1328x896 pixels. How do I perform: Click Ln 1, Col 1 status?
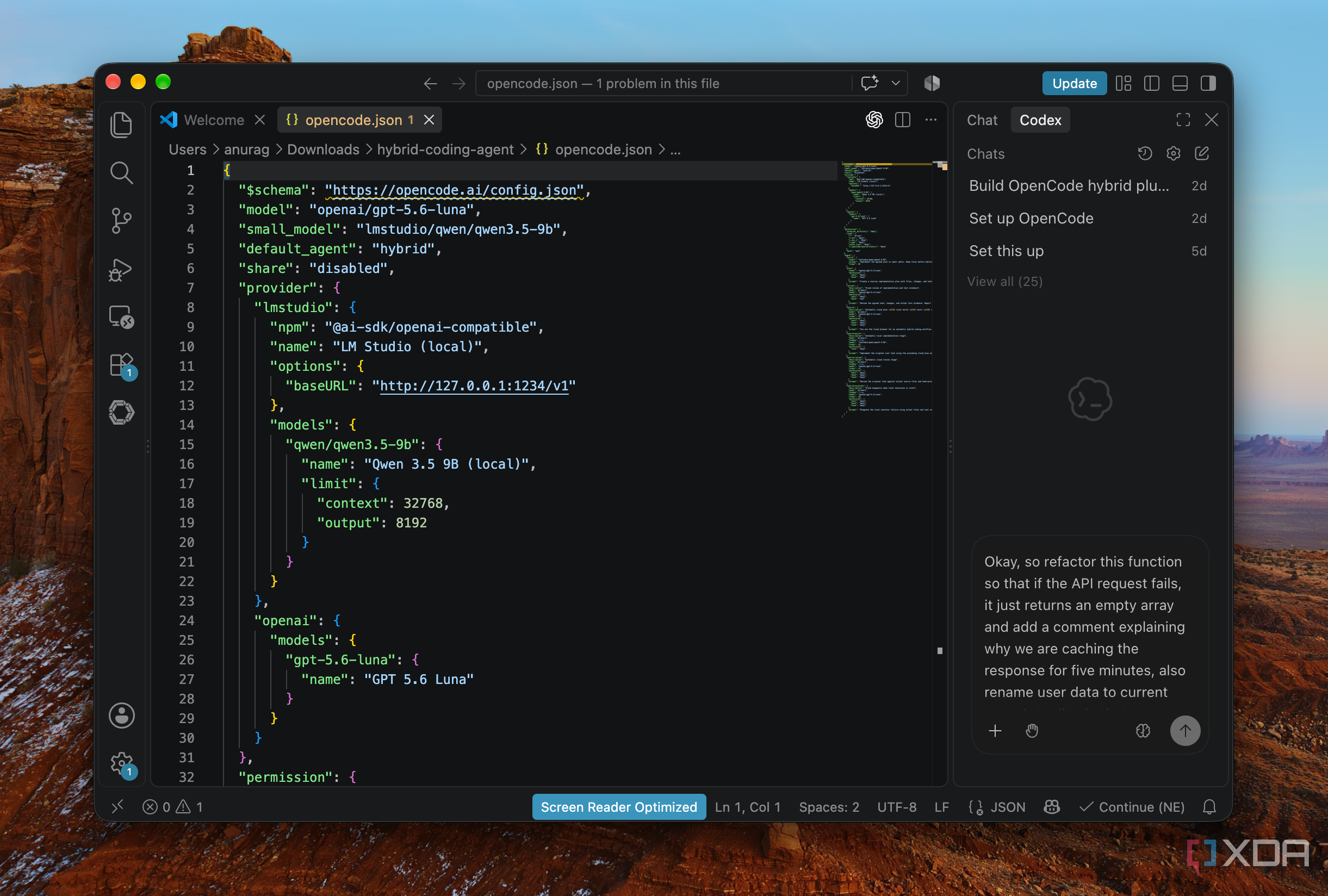[x=747, y=806]
